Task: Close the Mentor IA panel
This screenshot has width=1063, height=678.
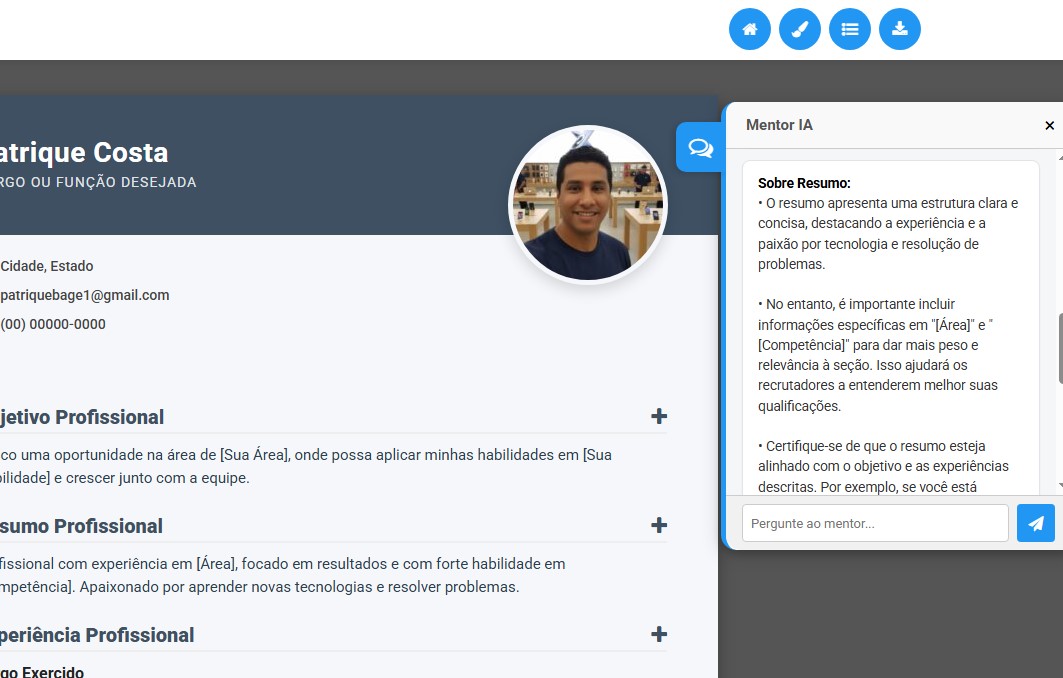Action: click(x=1049, y=126)
